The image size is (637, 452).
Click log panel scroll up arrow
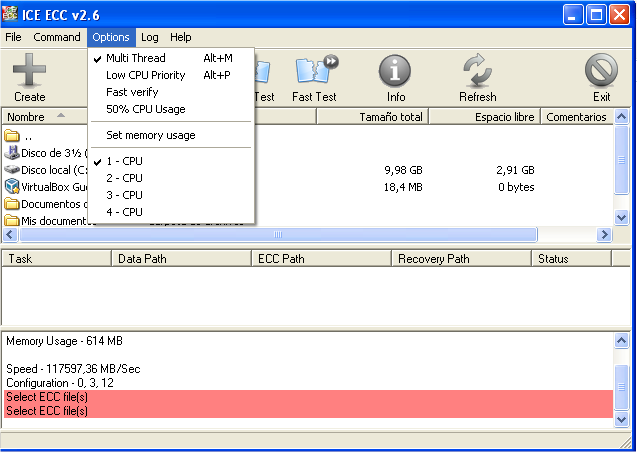click(622, 340)
